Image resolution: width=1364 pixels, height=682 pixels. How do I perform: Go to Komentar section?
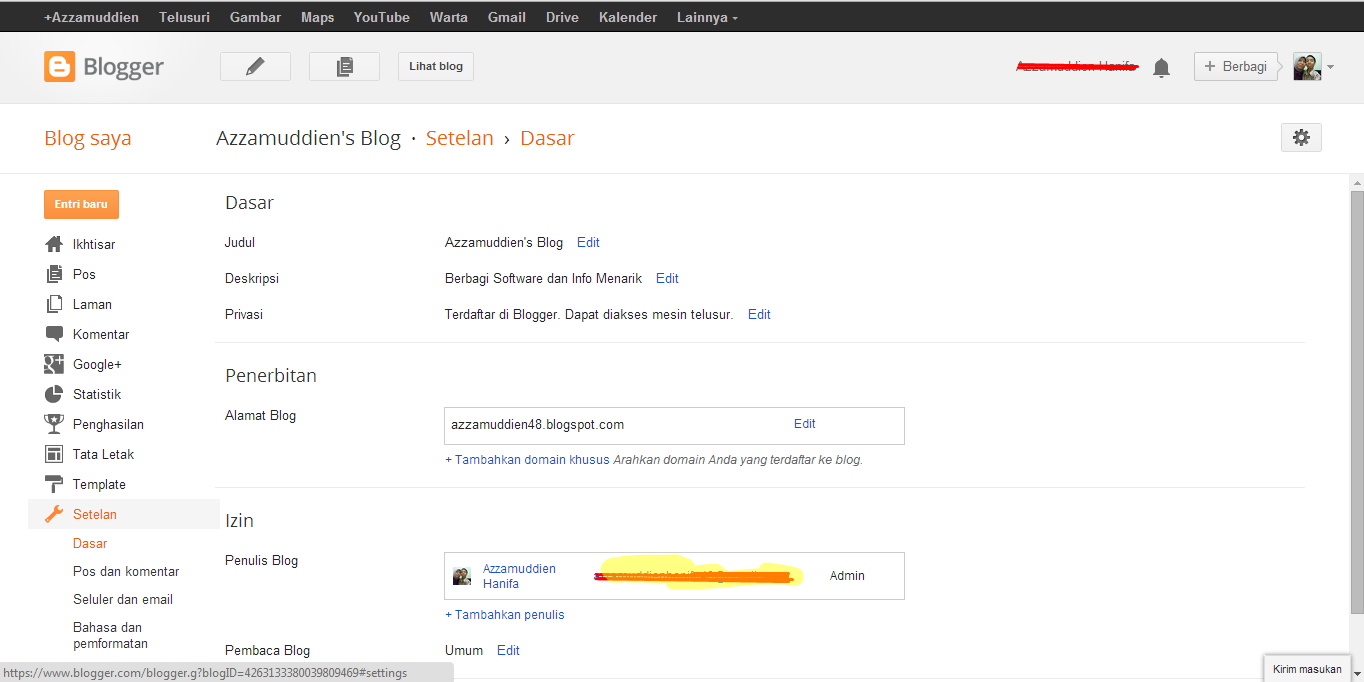click(x=101, y=334)
